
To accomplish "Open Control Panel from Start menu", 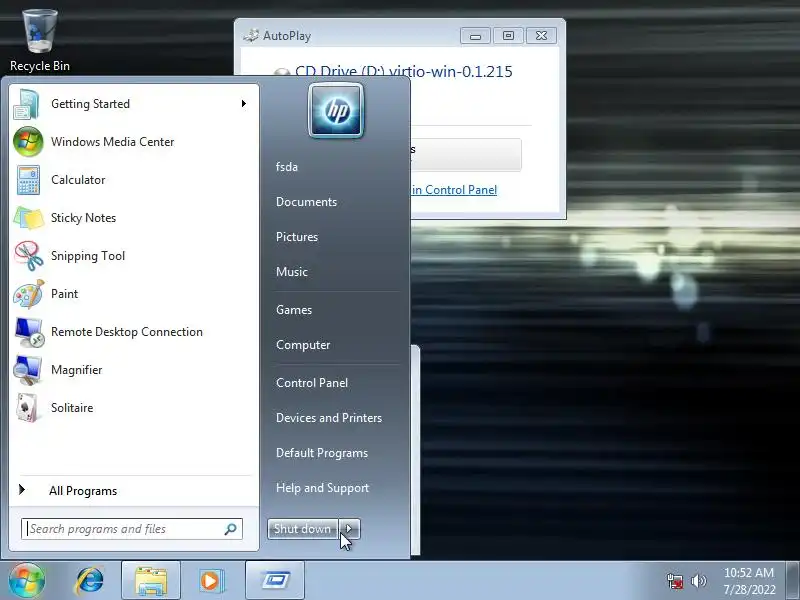I will pos(312,383).
